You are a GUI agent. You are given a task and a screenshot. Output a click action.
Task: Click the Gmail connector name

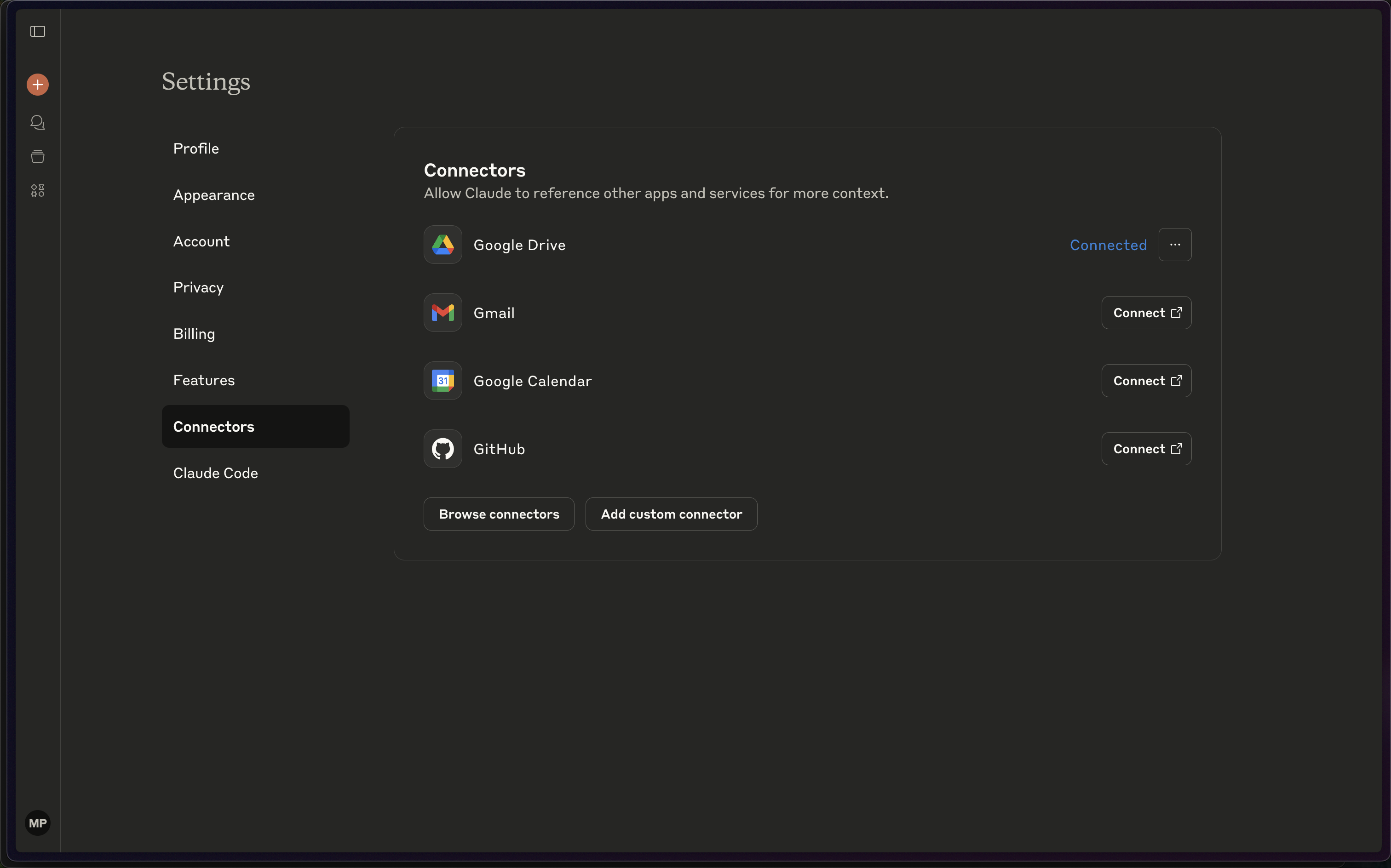click(x=494, y=313)
